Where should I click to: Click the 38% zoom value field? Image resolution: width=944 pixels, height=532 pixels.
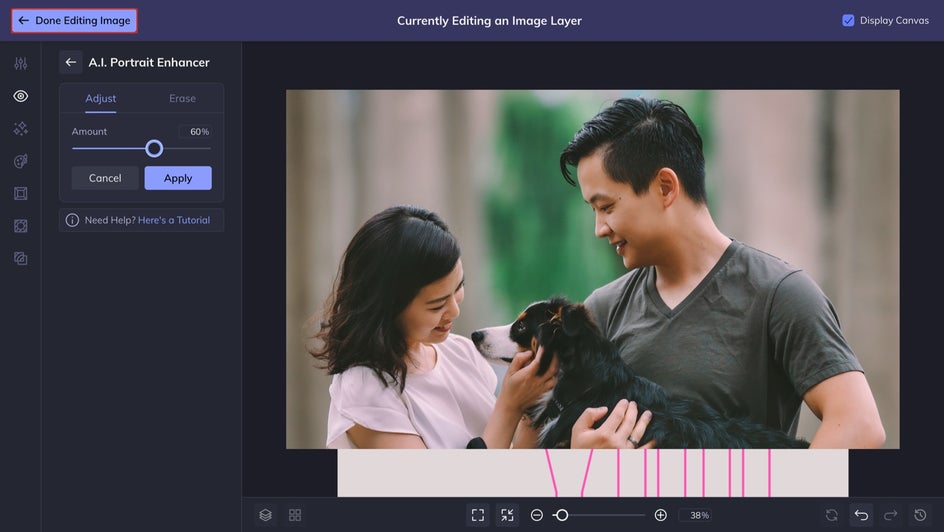(x=695, y=515)
